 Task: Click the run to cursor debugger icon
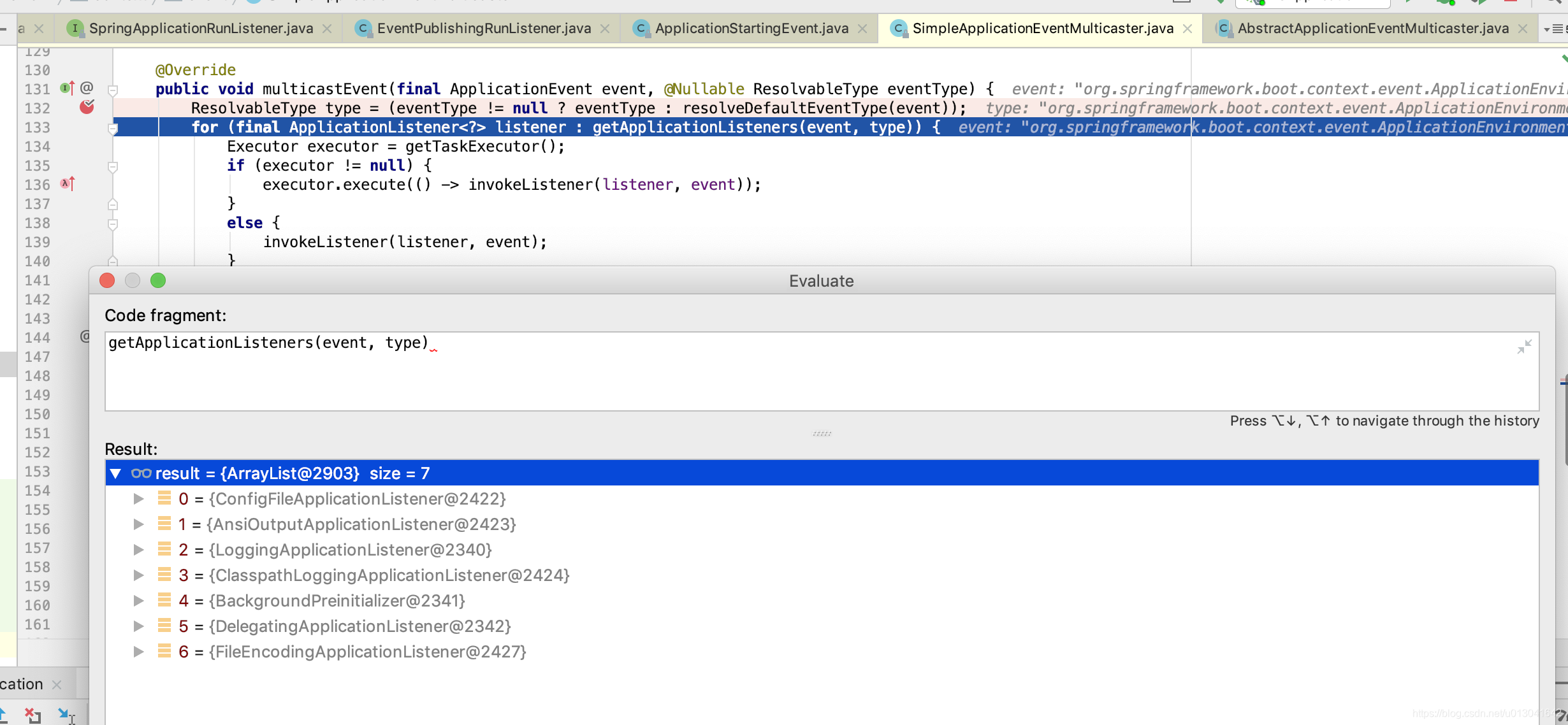66,715
